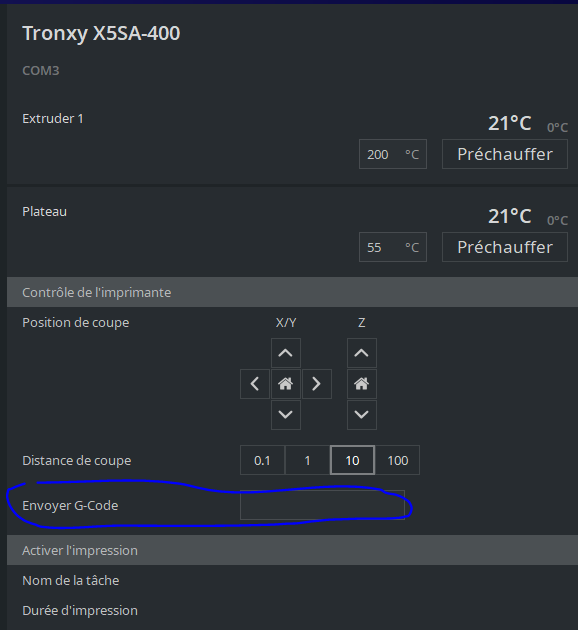Jog X/Y up with the arrow
The width and height of the screenshot is (578, 630).
click(x=286, y=353)
